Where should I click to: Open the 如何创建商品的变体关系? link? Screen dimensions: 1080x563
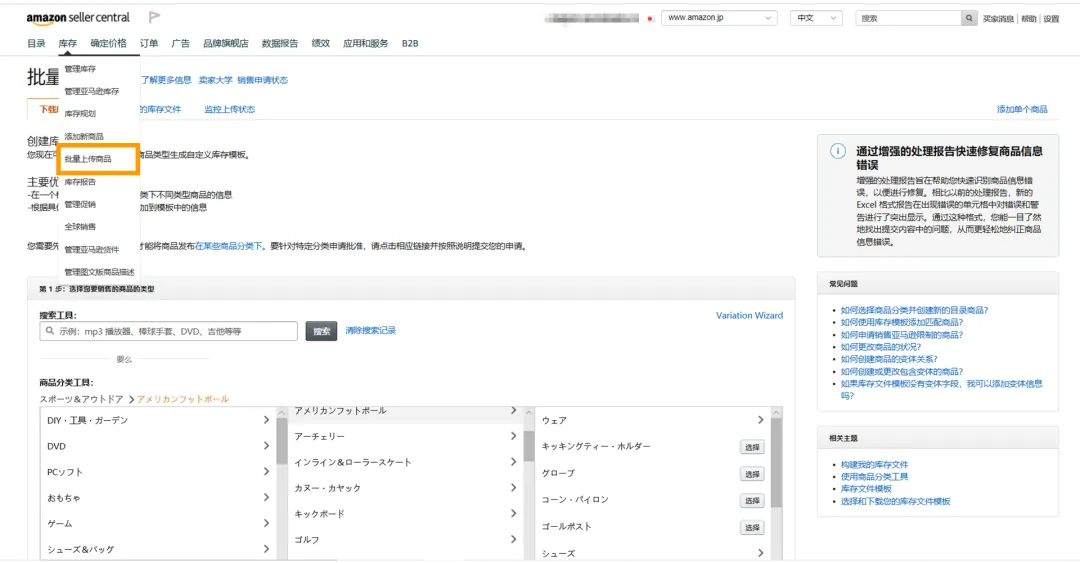(889, 359)
